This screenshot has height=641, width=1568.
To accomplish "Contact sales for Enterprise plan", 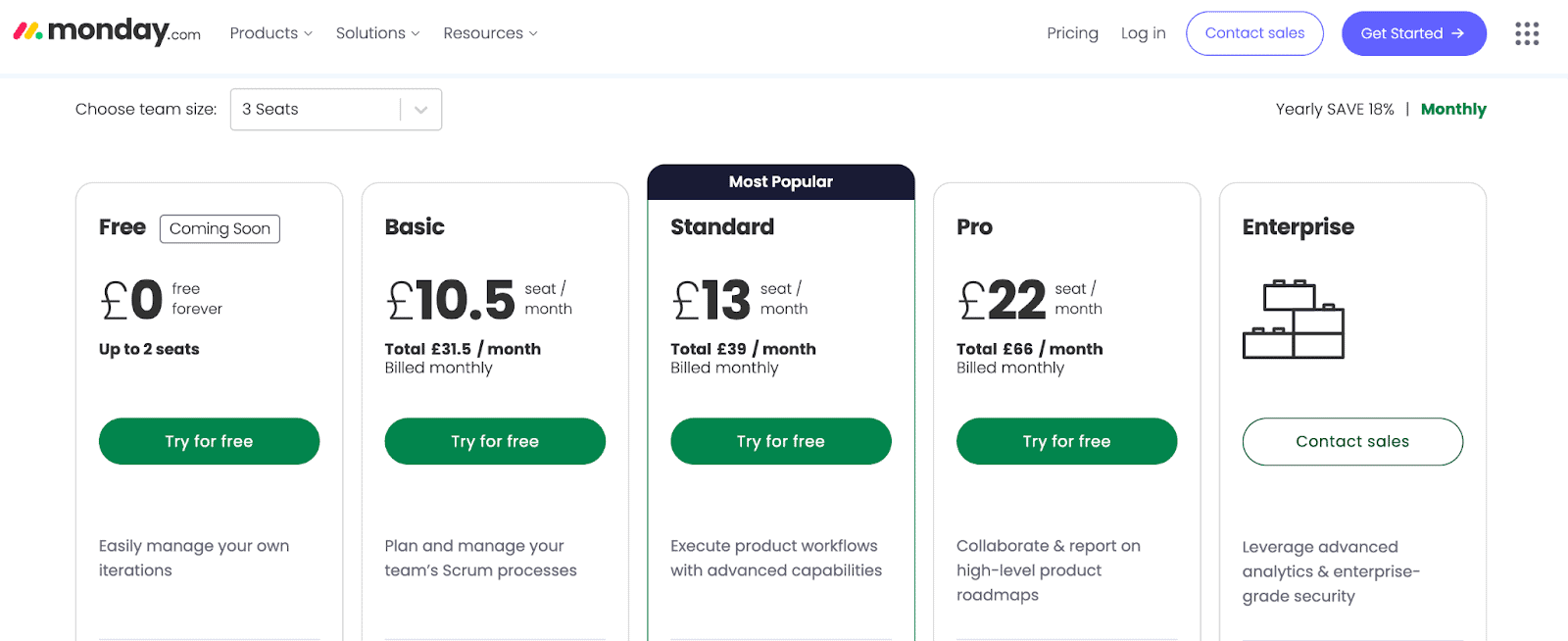I will point(1352,442).
